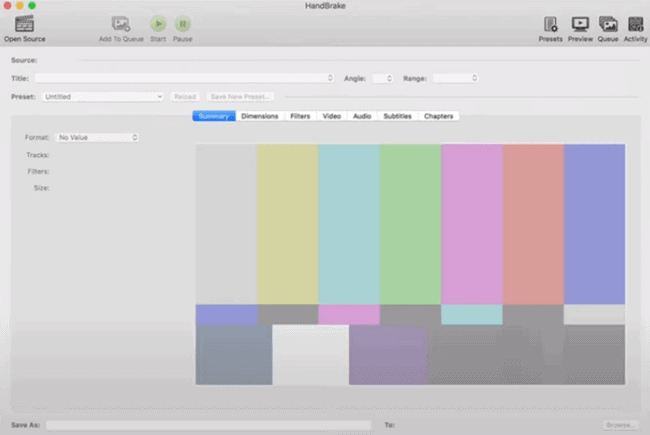The image size is (650, 435).
Task: Minimize the HandBrake window
Action: [19, 6]
